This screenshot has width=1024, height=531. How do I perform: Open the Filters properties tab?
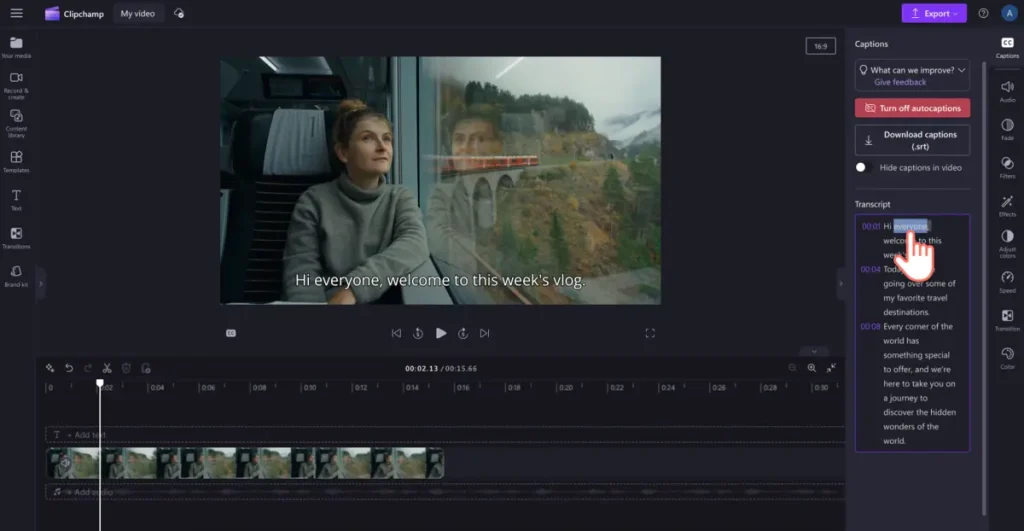coord(1007,167)
